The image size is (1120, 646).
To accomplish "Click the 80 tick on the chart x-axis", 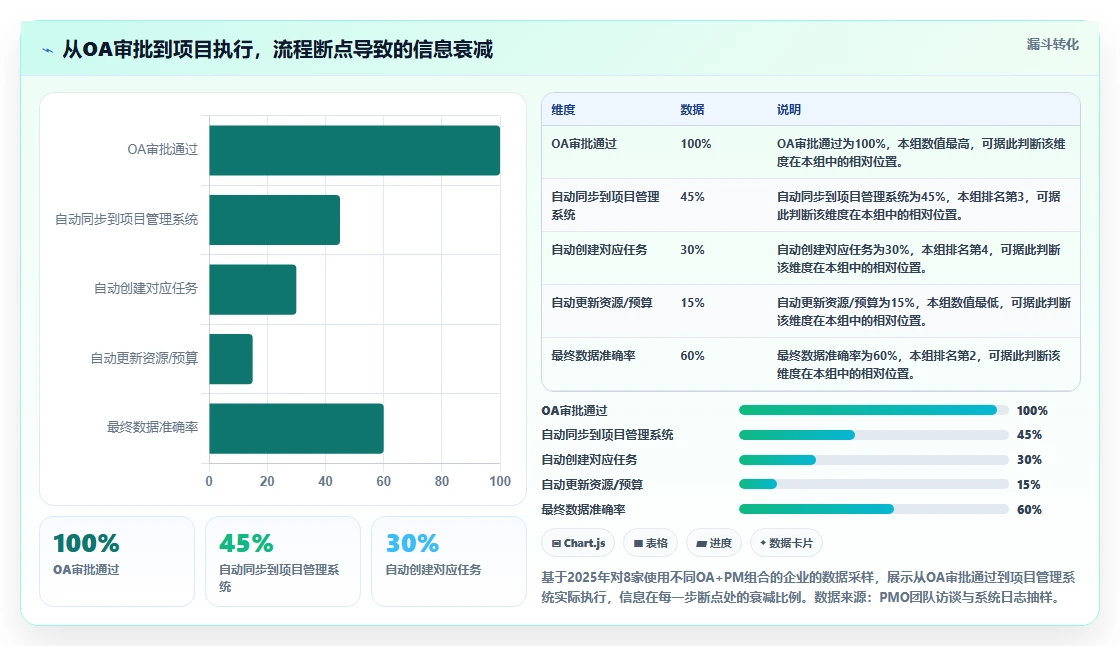I will (441, 481).
